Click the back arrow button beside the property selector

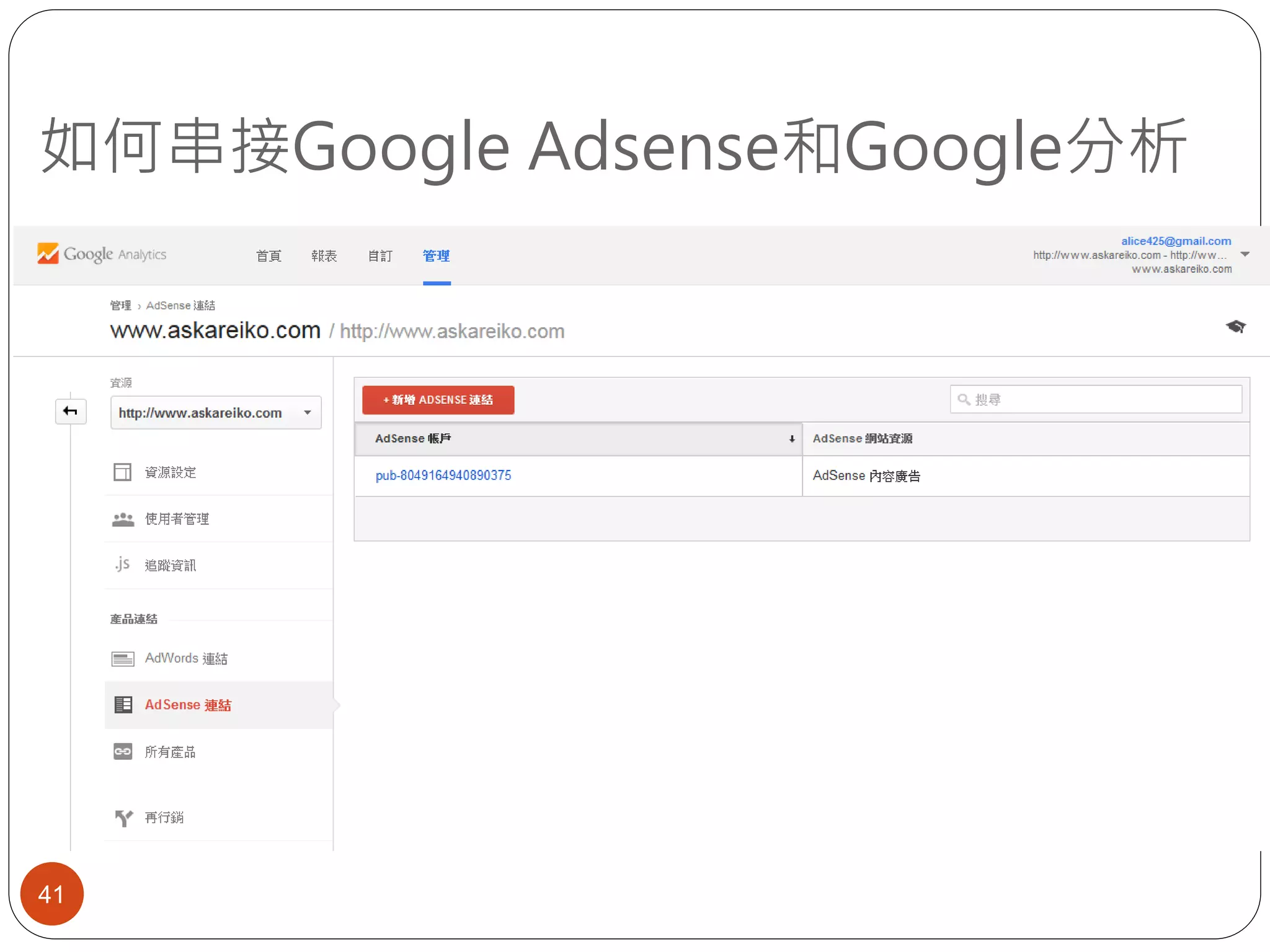point(71,412)
